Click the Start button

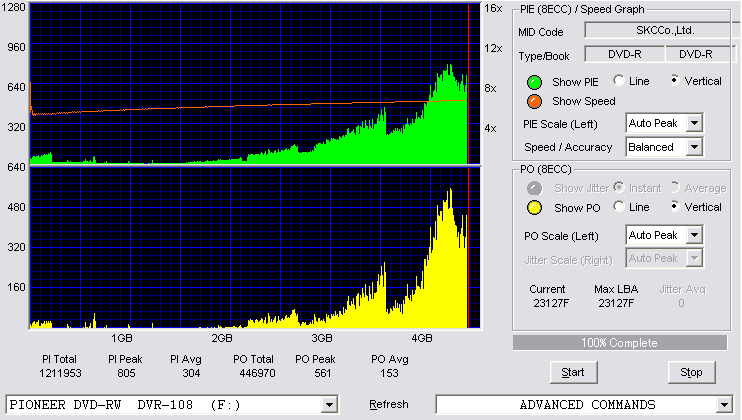point(573,373)
